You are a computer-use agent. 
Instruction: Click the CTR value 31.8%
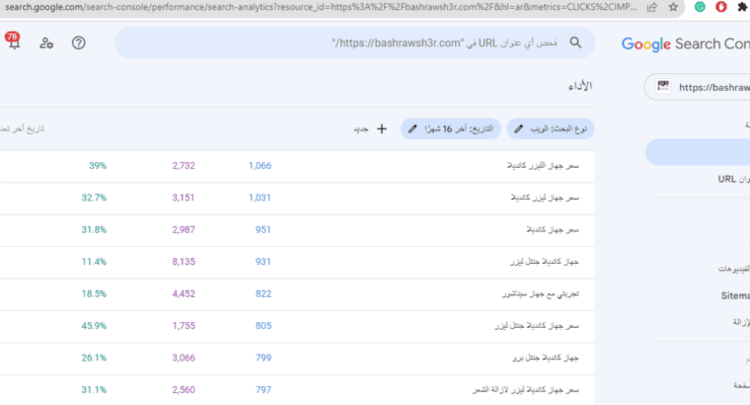tap(94, 230)
